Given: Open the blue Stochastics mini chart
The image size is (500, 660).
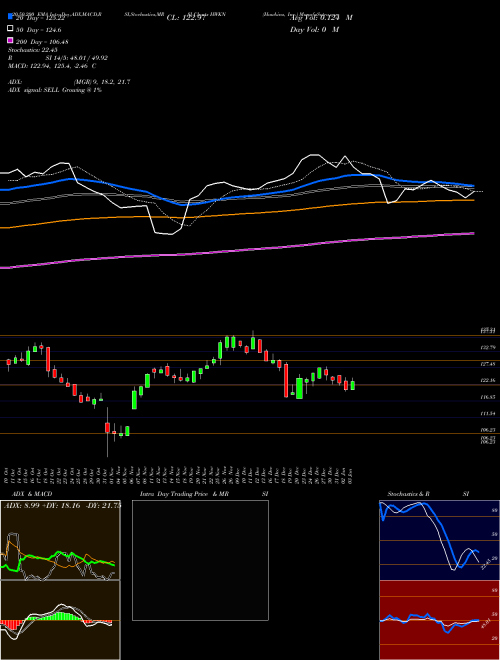Looking at the screenshot, I should point(439,540).
